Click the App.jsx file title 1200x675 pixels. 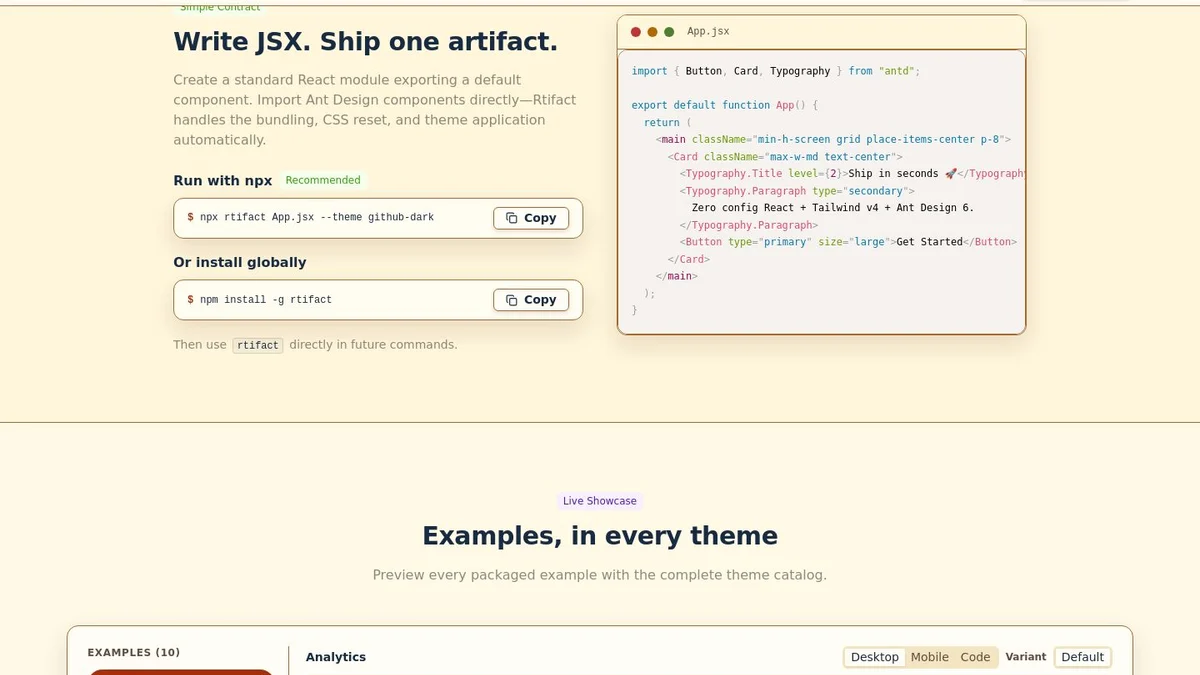[x=708, y=32]
